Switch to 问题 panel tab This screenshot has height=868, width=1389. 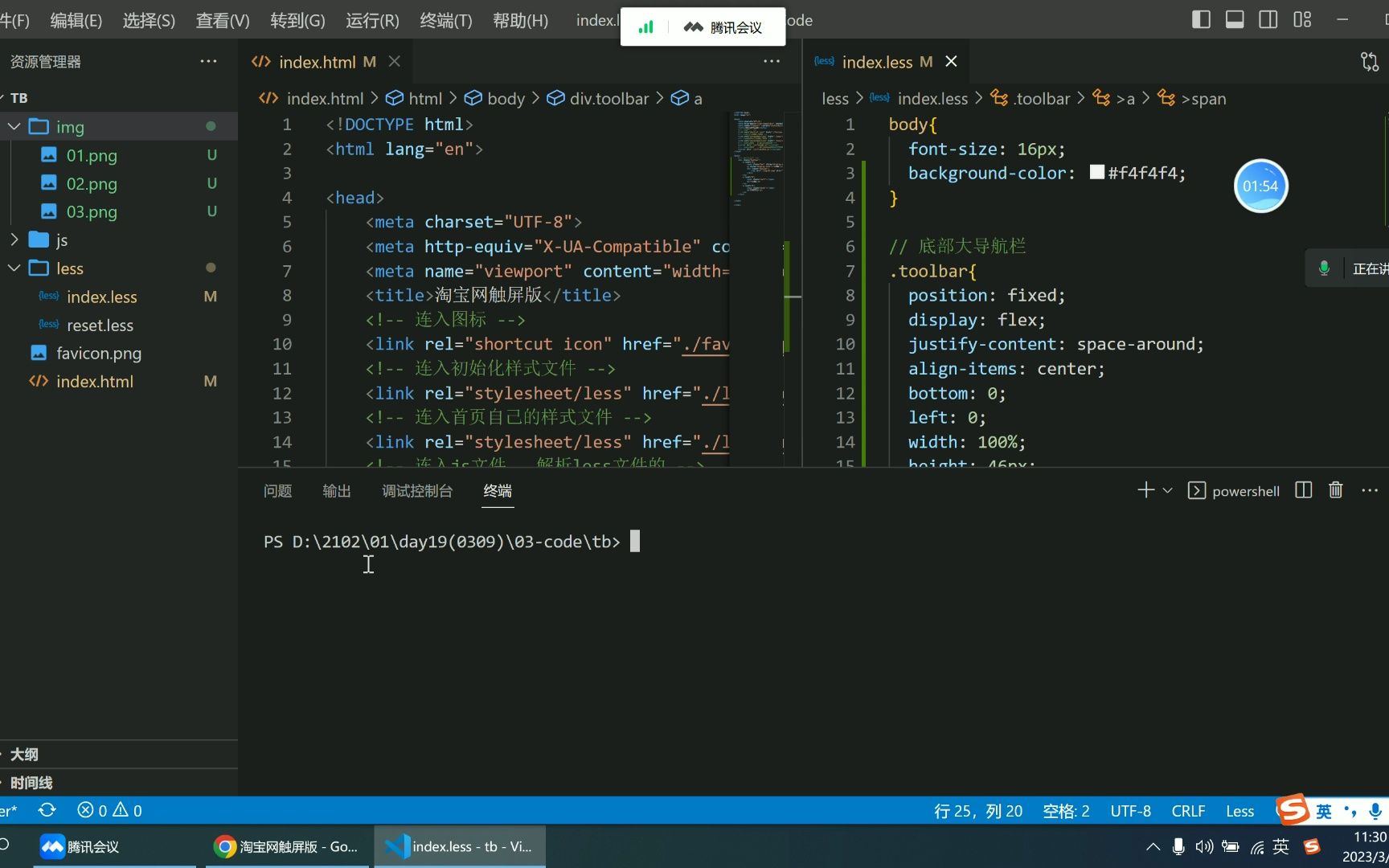click(277, 490)
